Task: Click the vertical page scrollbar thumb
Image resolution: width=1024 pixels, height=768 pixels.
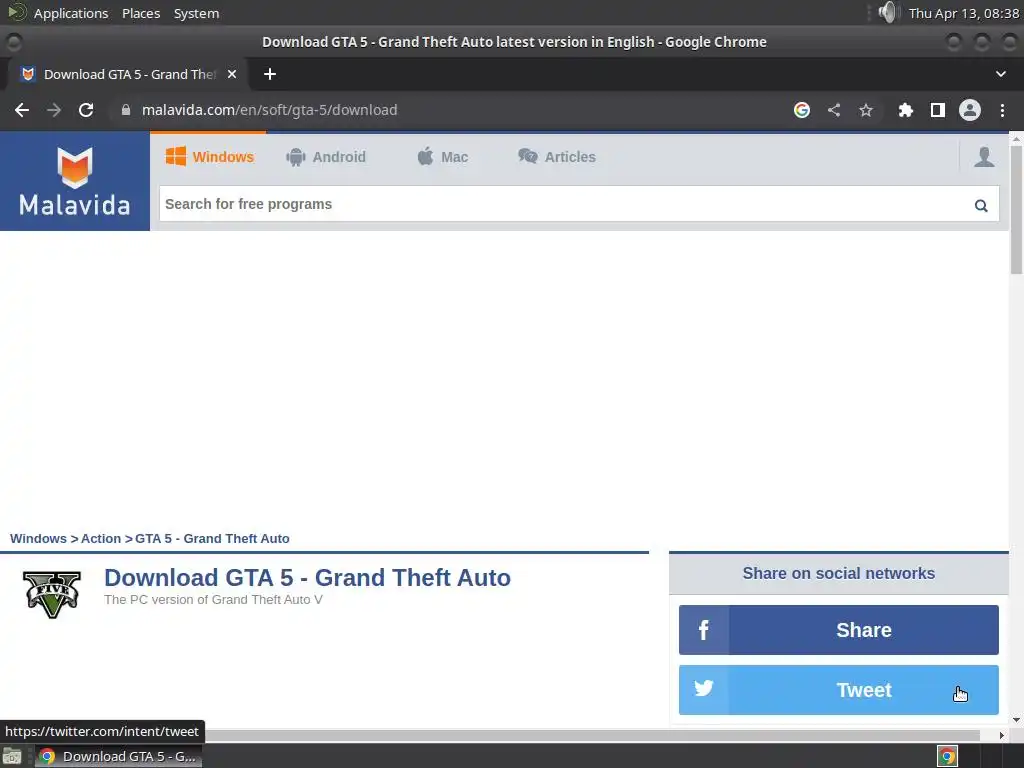Action: [1016, 209]
